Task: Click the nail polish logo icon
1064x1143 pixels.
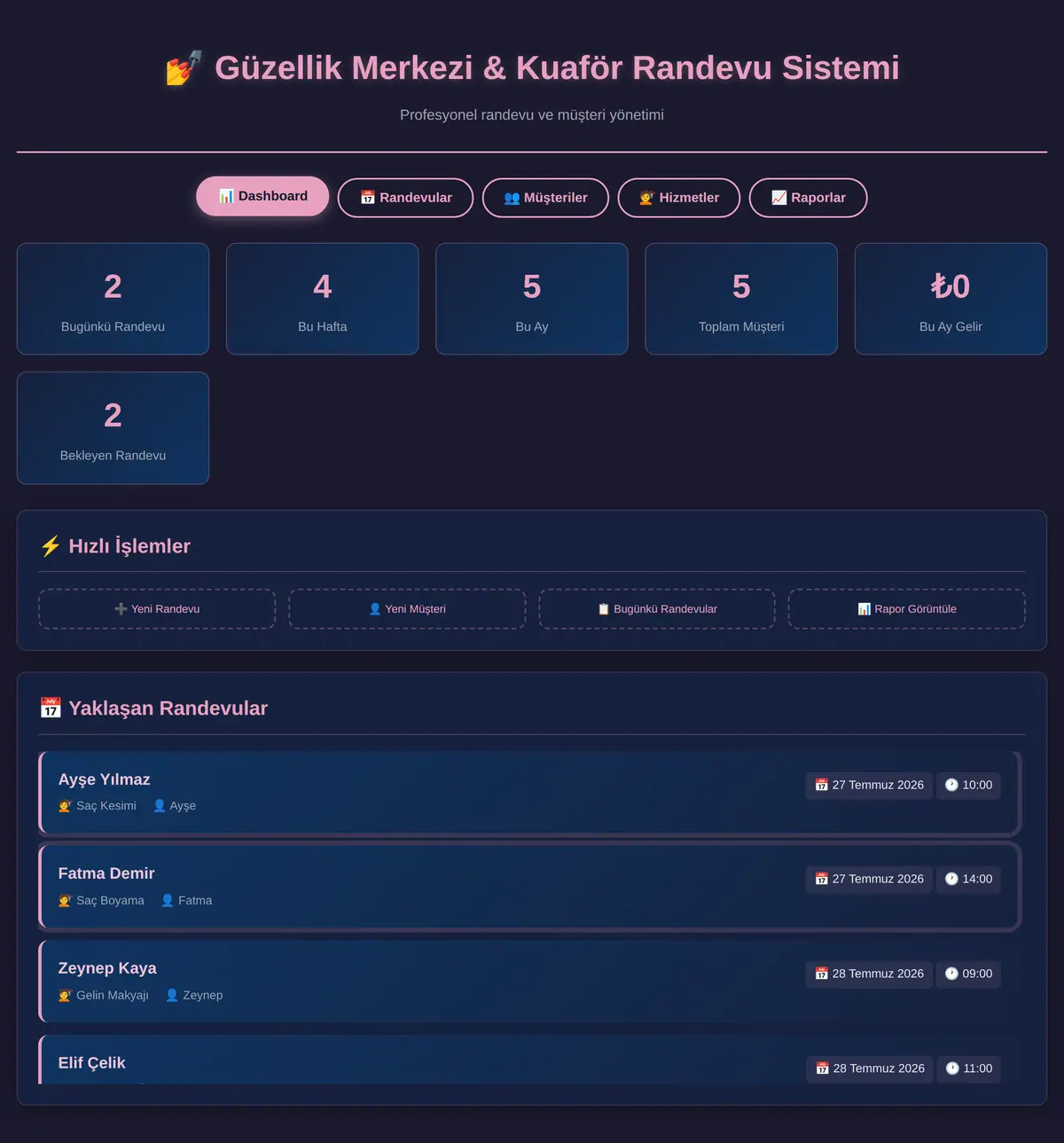Action: 184,68
